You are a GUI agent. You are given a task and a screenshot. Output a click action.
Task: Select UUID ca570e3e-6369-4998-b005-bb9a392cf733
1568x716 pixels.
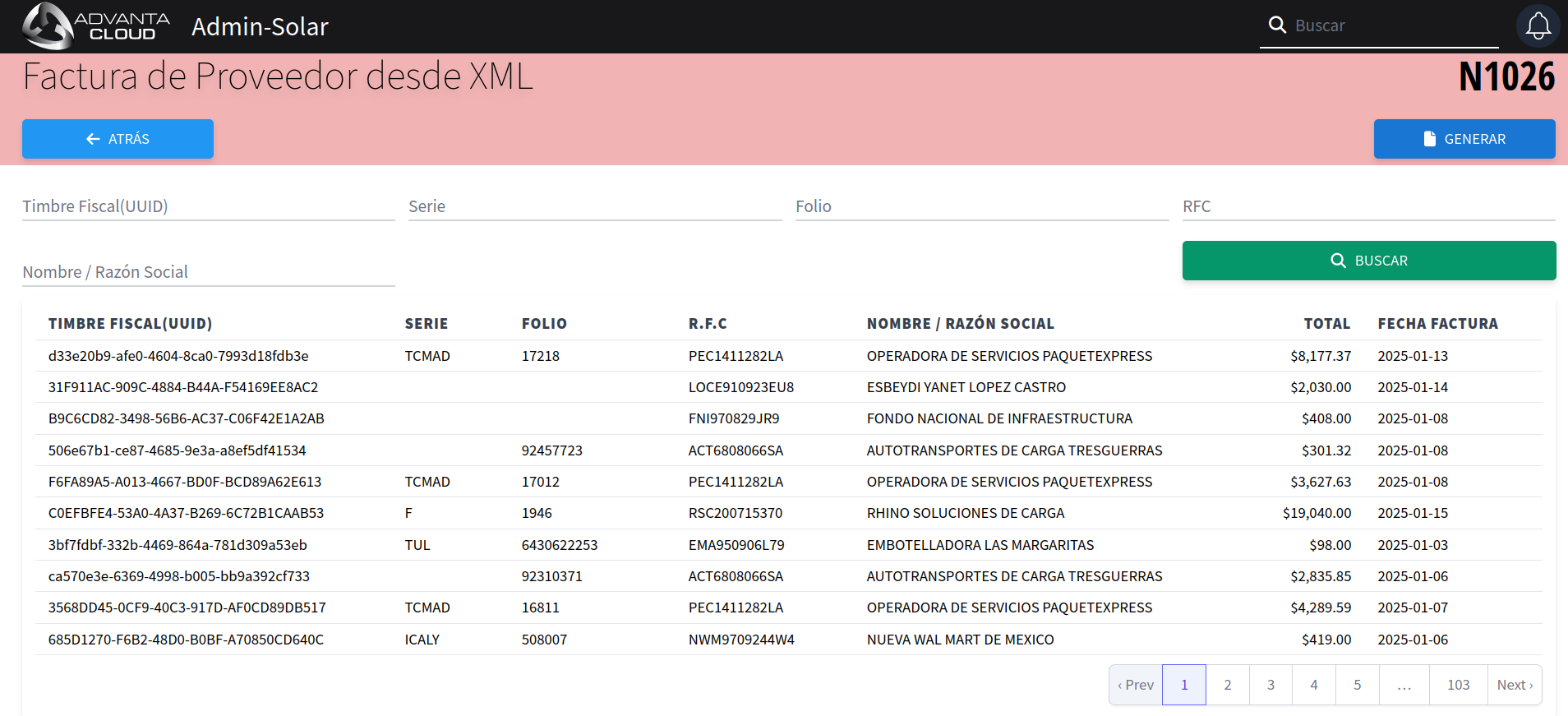point(179,576)
